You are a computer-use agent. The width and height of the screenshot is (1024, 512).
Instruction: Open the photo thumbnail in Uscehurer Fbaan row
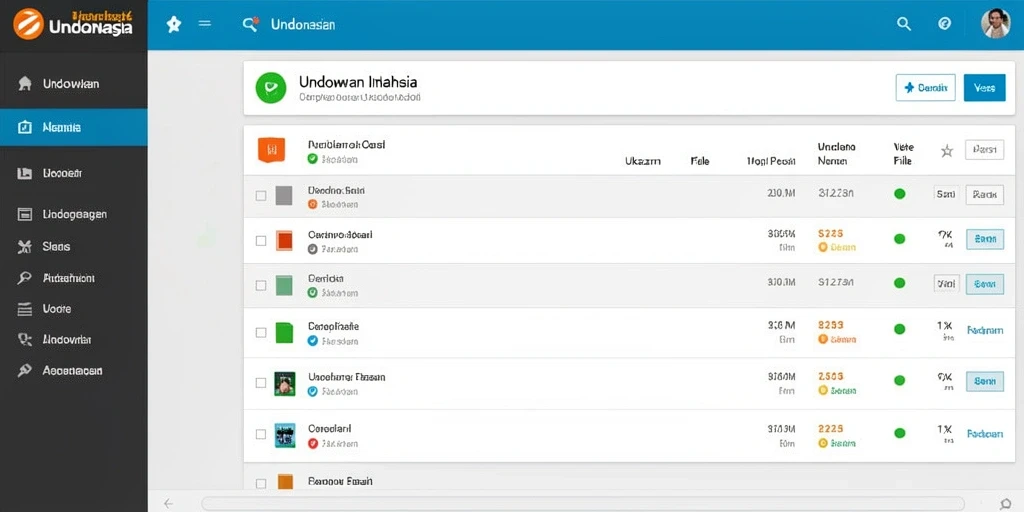click(285, 383)
